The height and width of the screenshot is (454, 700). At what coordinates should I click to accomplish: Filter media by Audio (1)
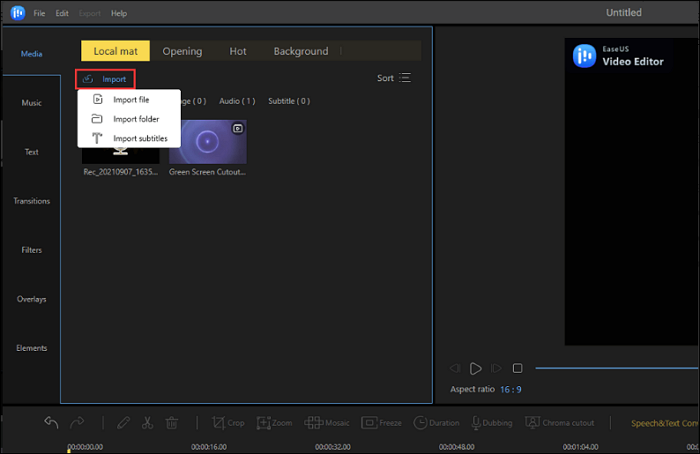(x=237, y=101)
